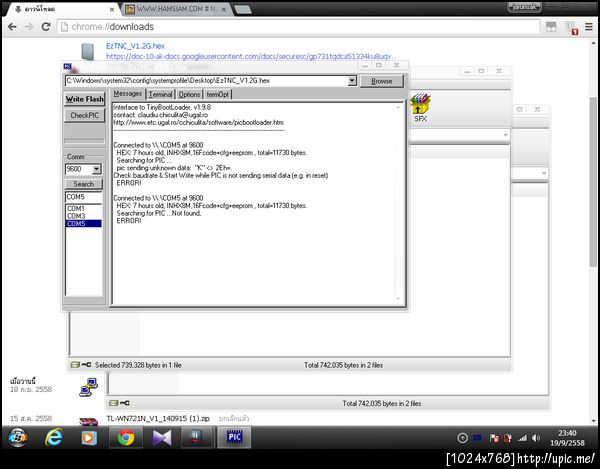Click the EzTNC hex file icon
The image size is (600, 469).
(88, 52)
